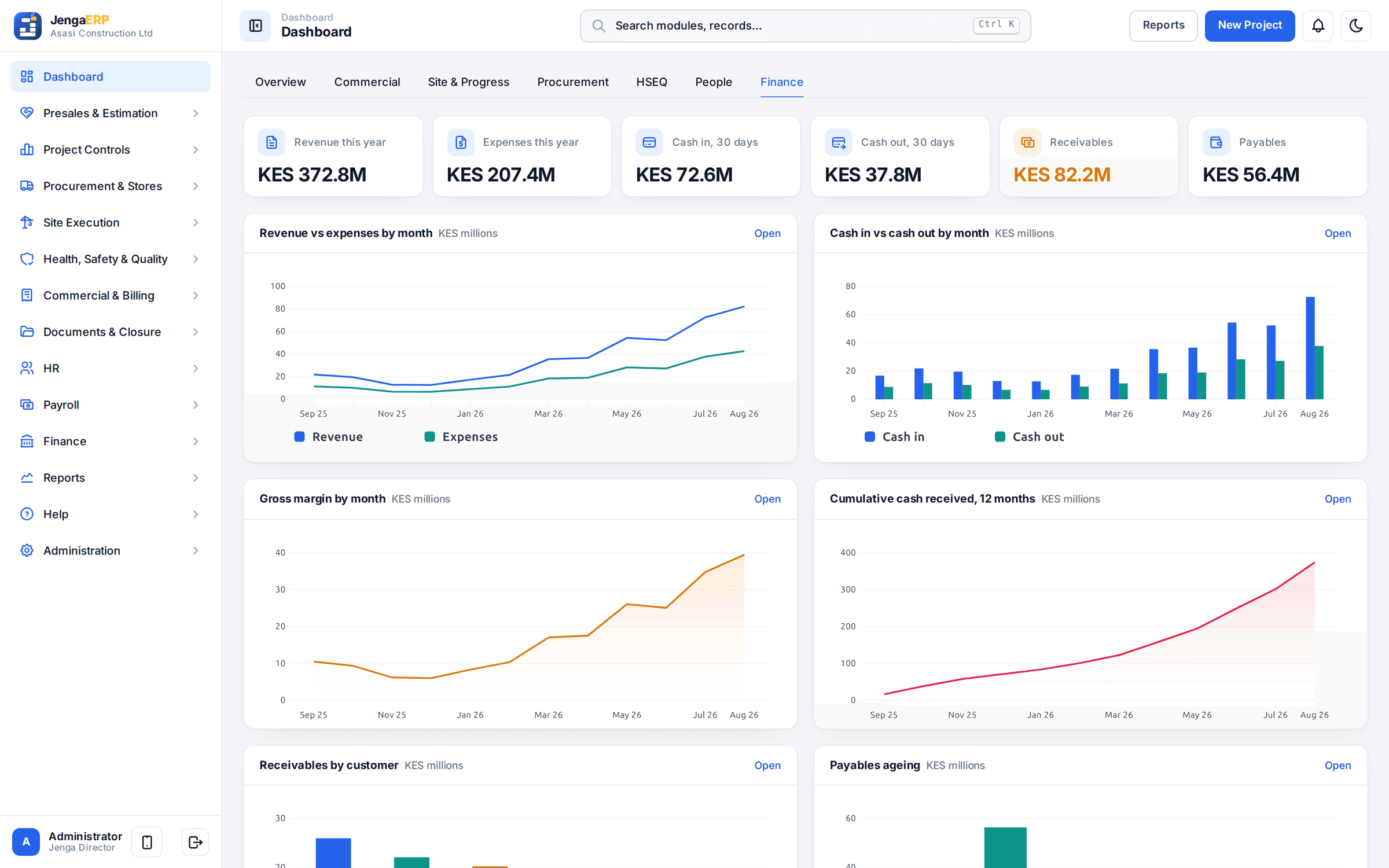This screenshot has width=1389, height=868.
Task: Click the JengaERP logo icon
Action: point(27,25)
